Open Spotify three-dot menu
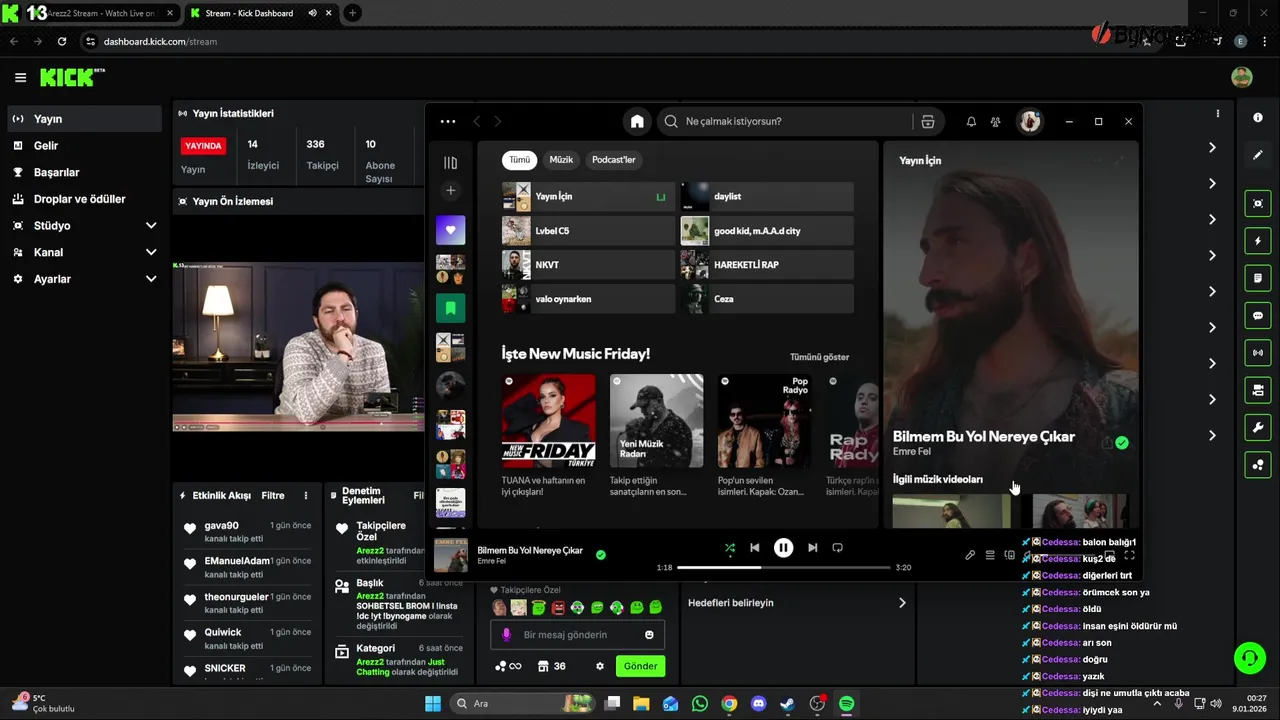 point(448,121)
